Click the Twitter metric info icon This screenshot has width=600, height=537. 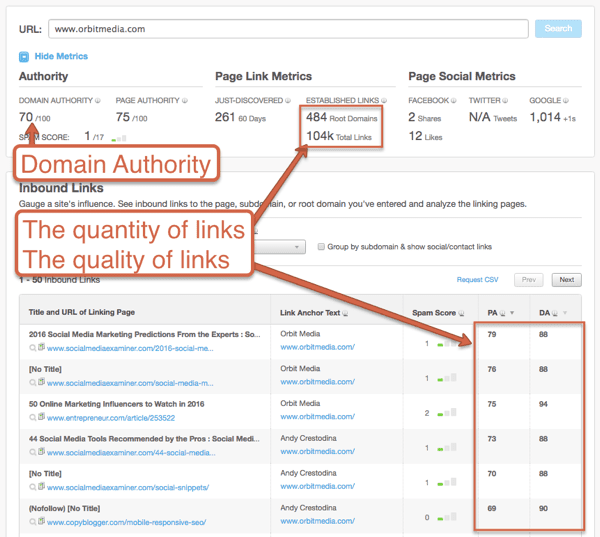[505, 100]
